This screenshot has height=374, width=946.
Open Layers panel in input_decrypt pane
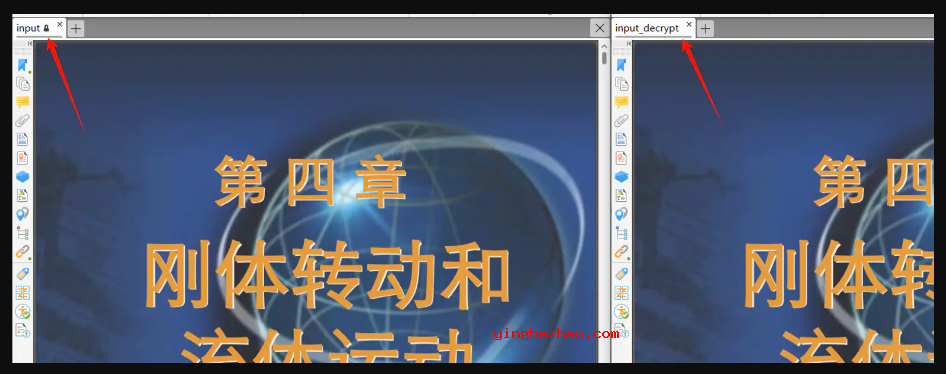tap(621, 177)
